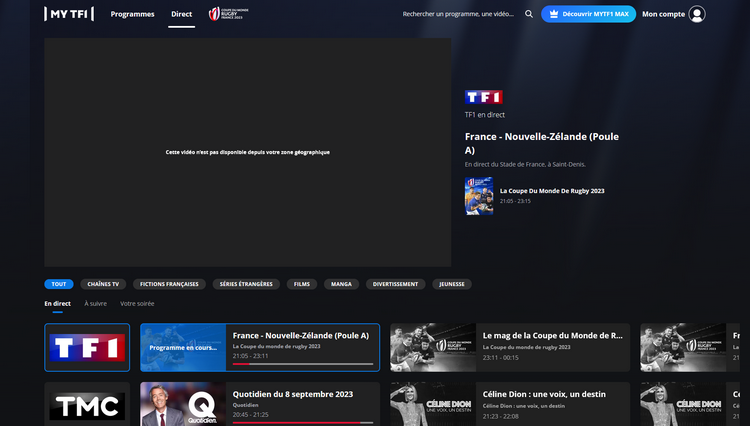This screenshot has width=750, height=426.
Task: Click the 21:05 - 23:15 time beside poster
Action: coord(515,201)
